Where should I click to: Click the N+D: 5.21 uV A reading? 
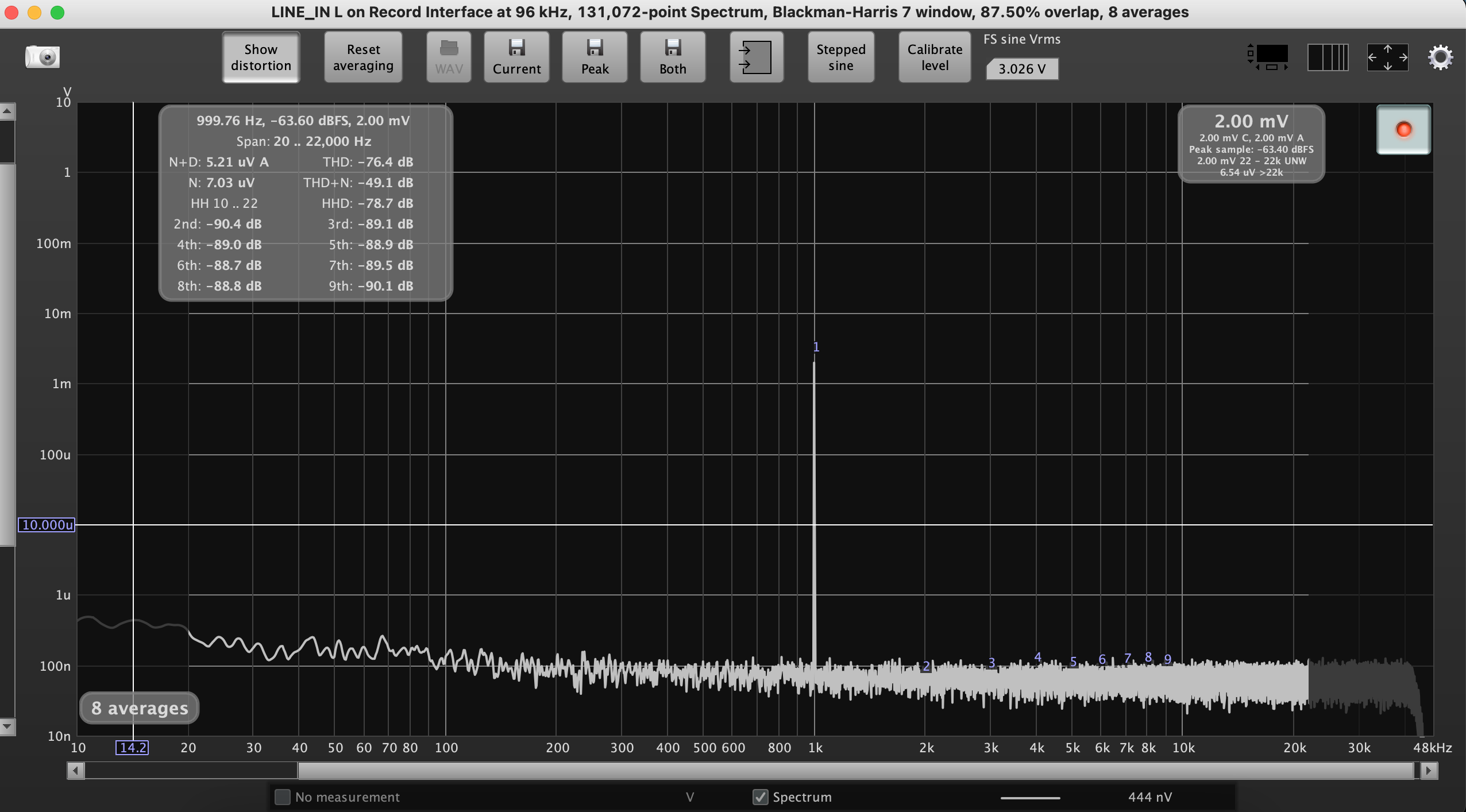tap(218, 162)
